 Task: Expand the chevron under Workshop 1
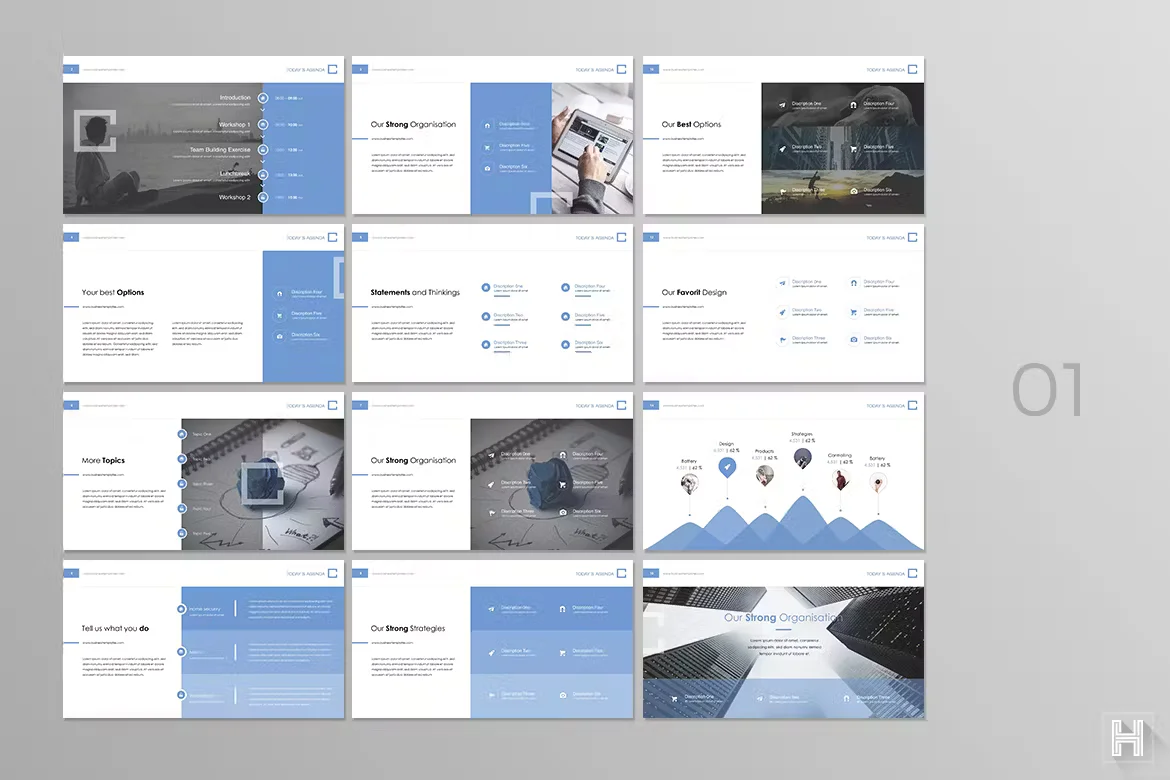click(x=263, y=136)
